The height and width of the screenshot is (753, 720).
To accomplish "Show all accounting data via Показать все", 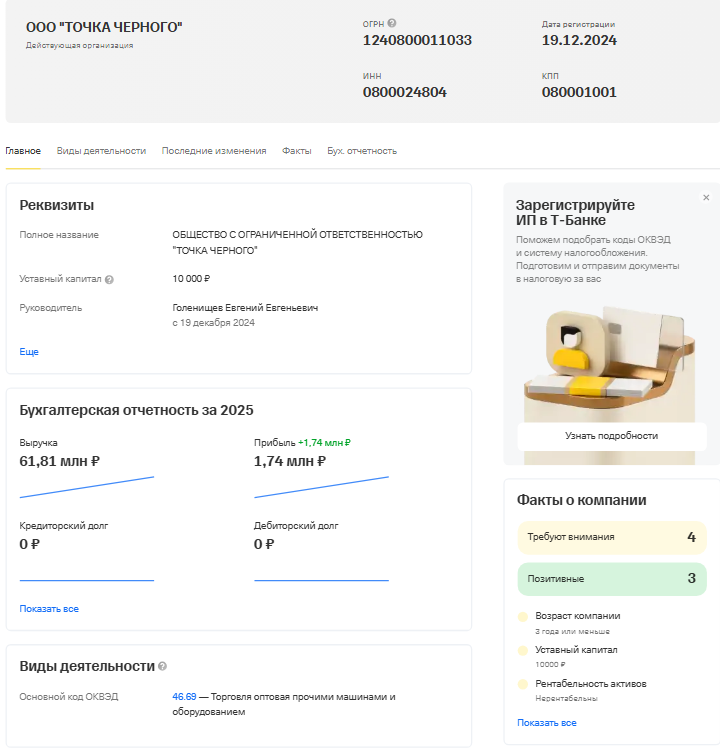I will [49, 609].
